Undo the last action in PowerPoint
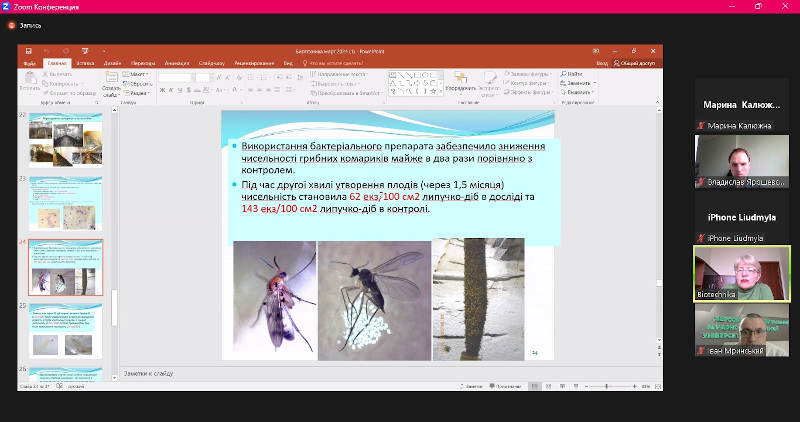The image size is (800, 422). tap(46, 51)
